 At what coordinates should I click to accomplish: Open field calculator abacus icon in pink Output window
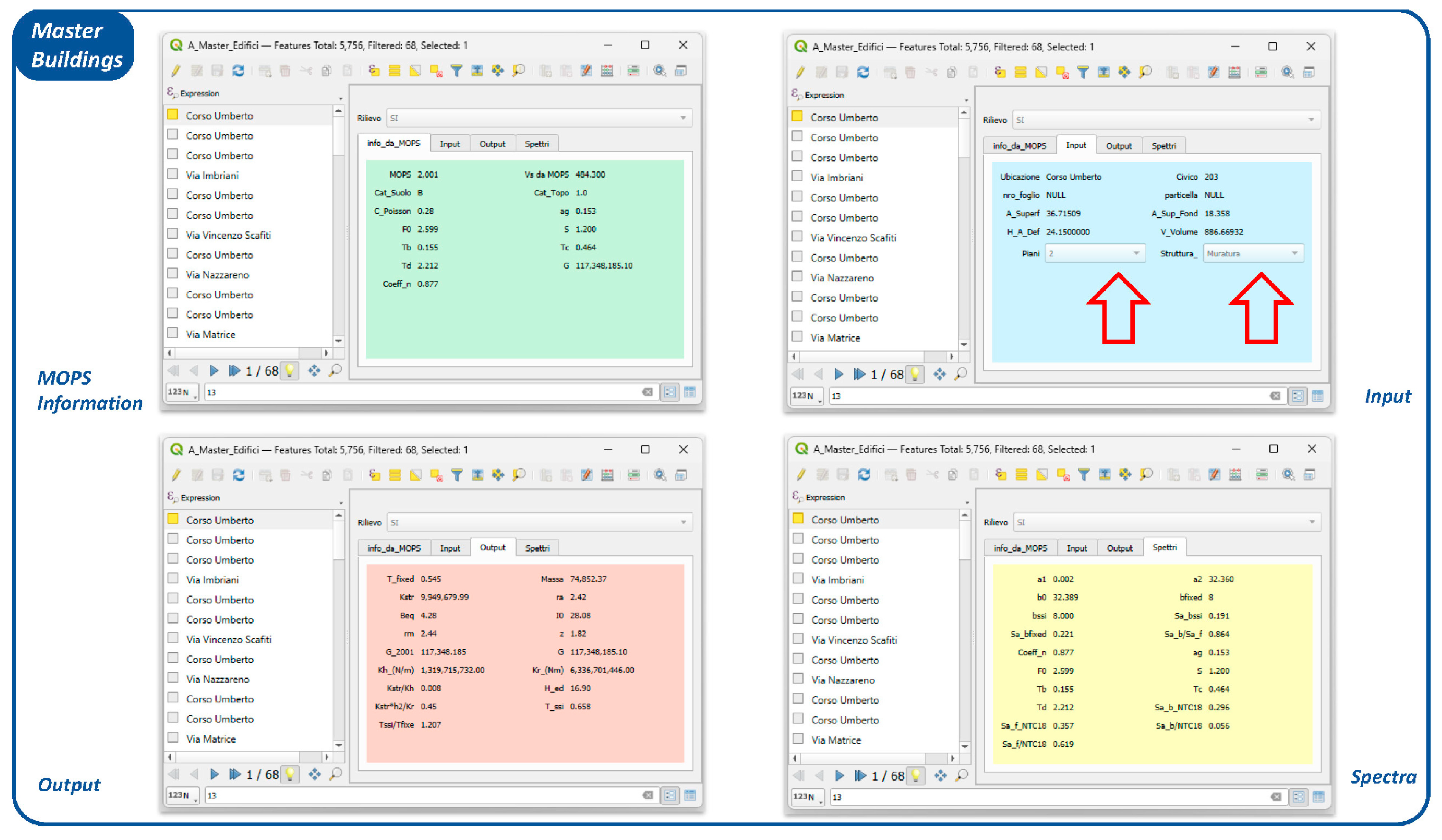click(607, 475)
